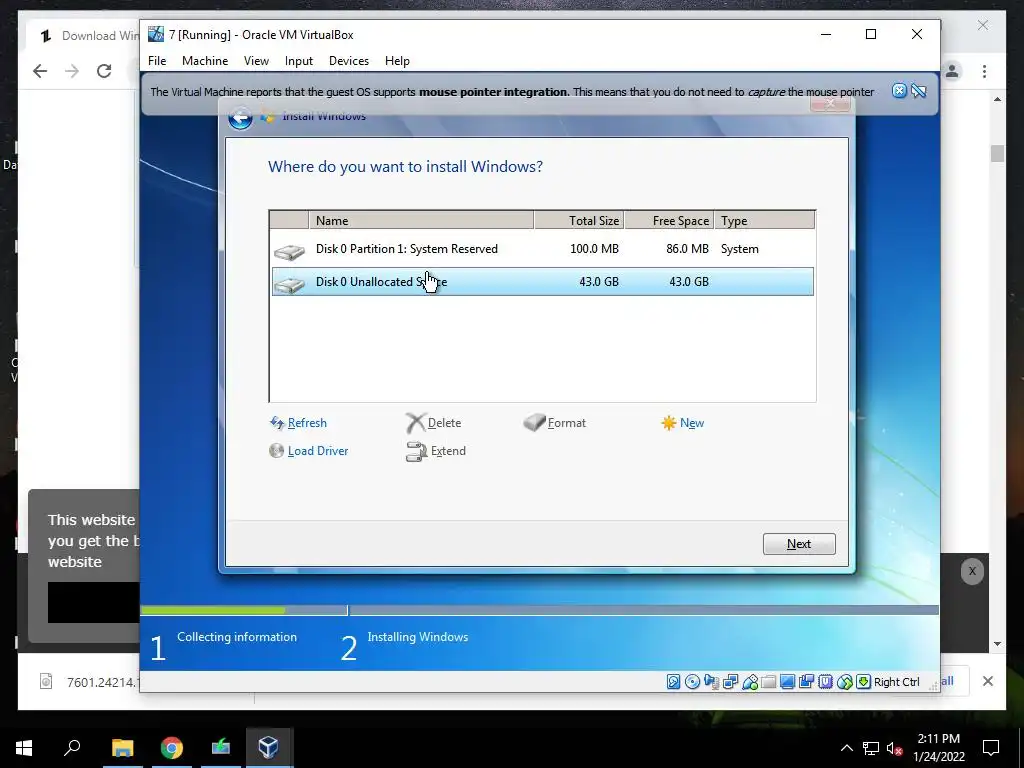Open the Help menu
The width and height of the screenshot is (1024, 768).
pyautogui.click(x=397, y=61)
